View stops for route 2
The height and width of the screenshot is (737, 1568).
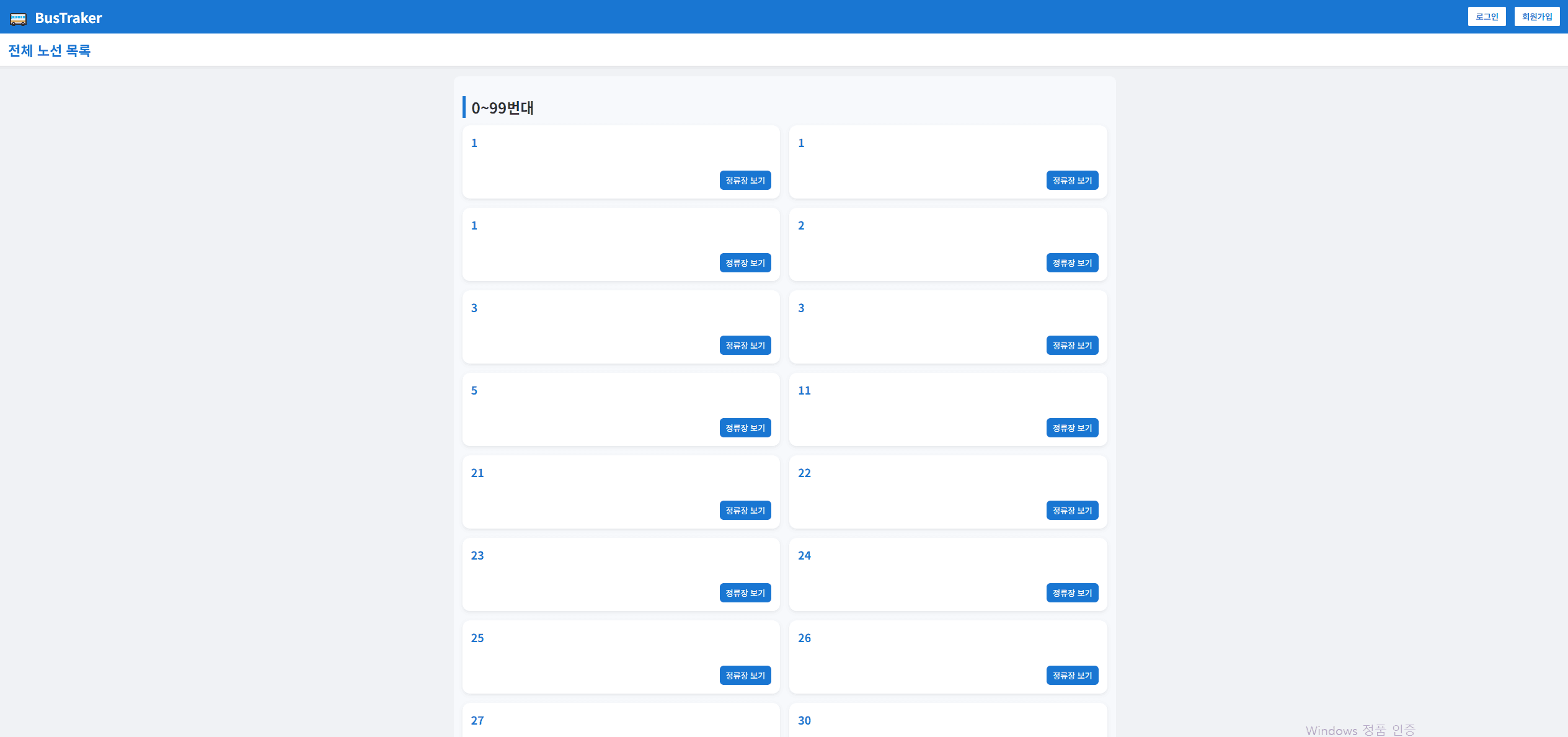pyautogui.click(x=1071, y=263)
